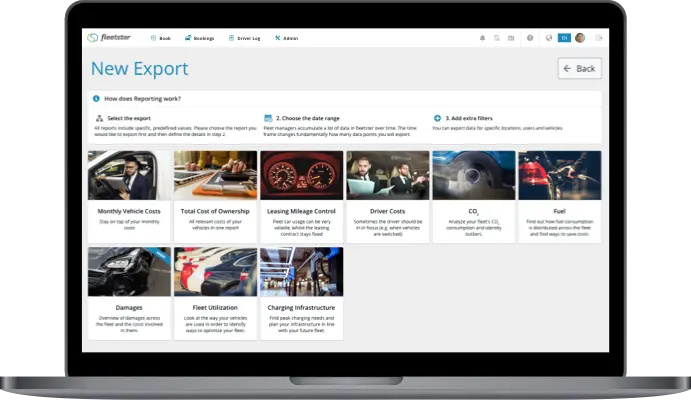Select the Monthly Vehicle Costs thumbnail image

[129, 175]
